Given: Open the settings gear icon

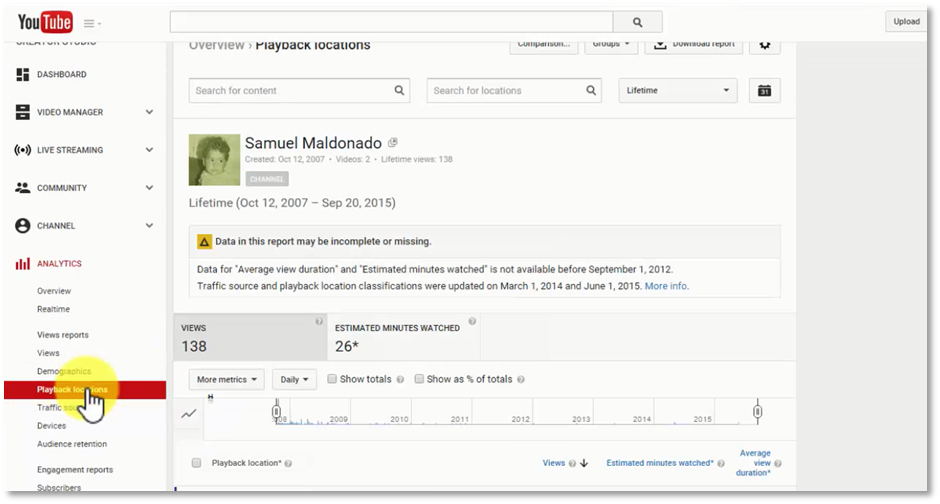Looking at the screenshot, I should (x=765, y=46).
